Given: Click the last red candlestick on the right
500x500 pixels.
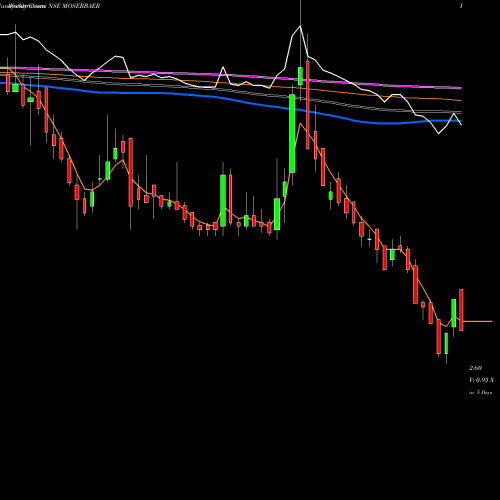Looking at the screenshot, I should pos(461,310).
